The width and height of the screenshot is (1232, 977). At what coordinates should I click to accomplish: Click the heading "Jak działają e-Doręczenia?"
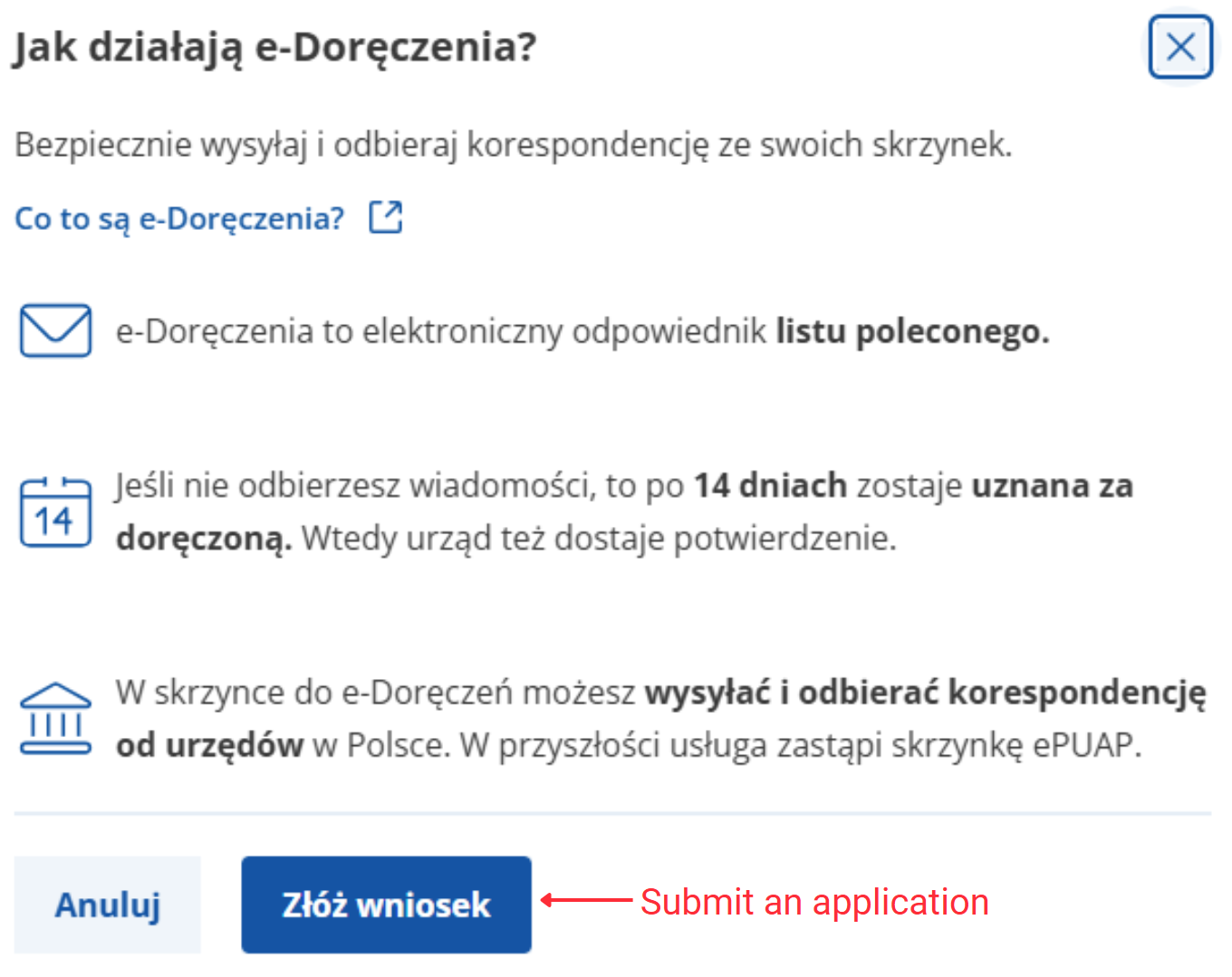pyautogui.click(x=274, y=47)
